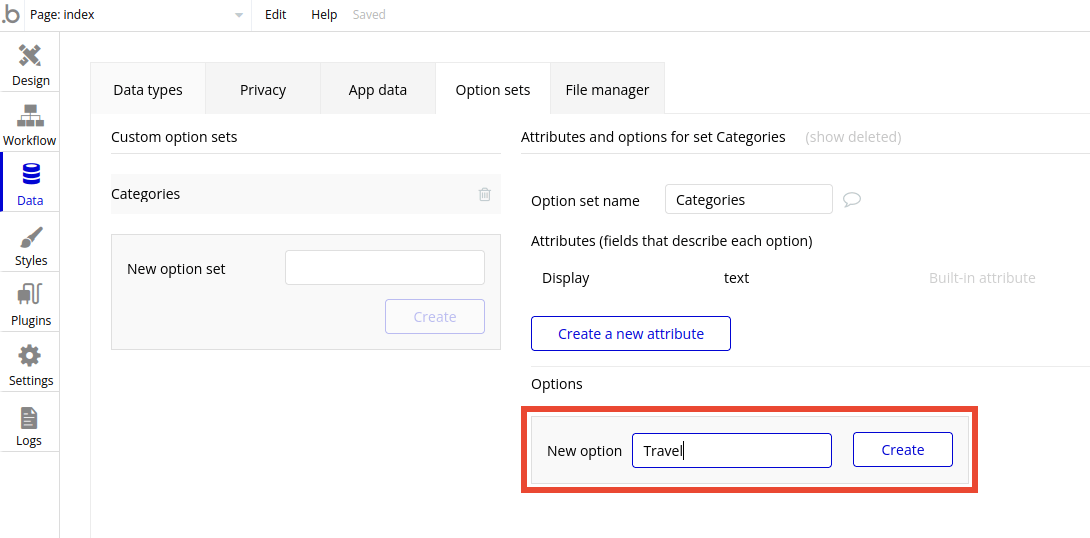
Task: Open the Help menu
Action: pyautogui.click(x=324, y=15)
